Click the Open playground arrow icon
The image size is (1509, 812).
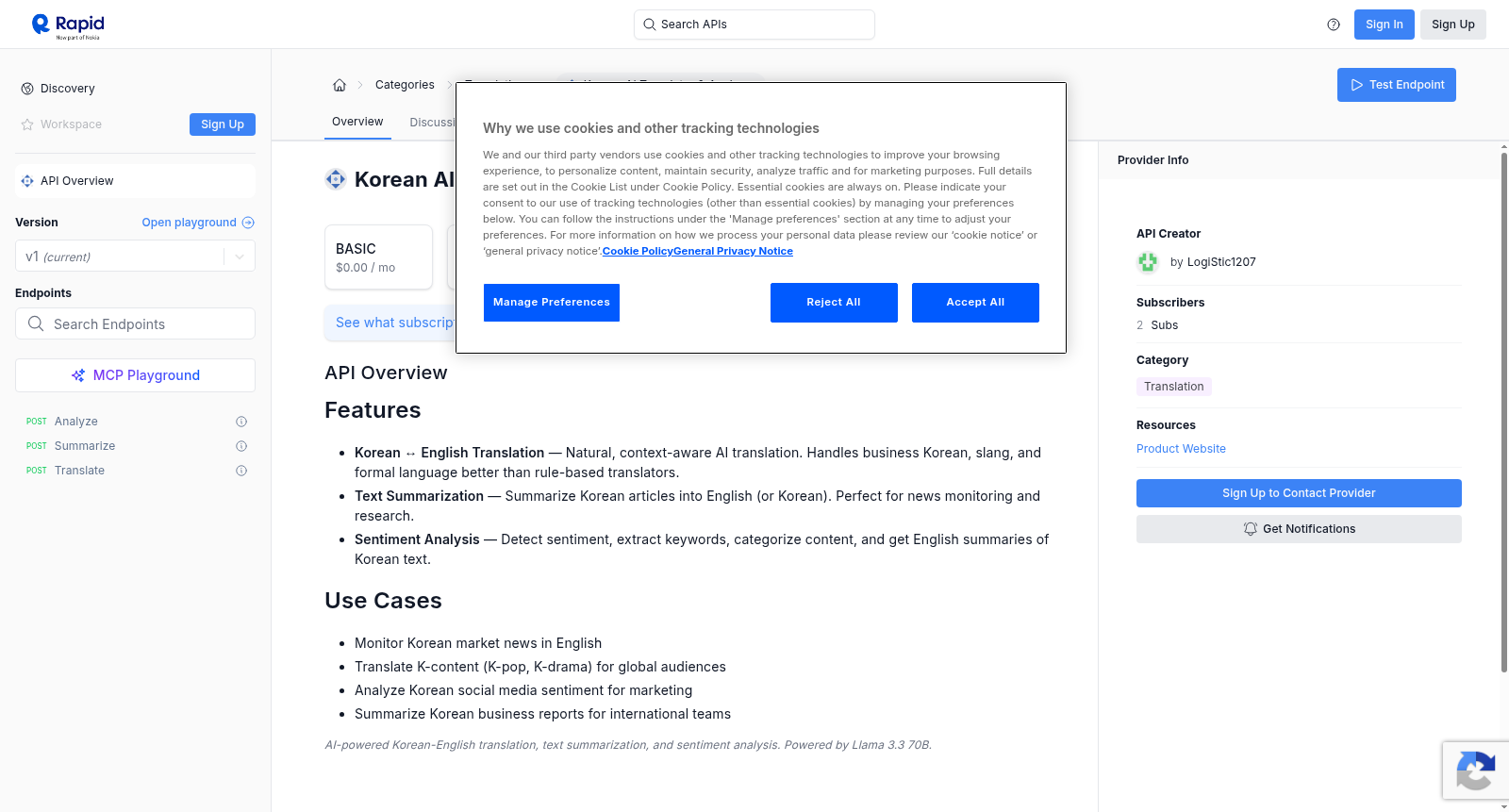[248, 223]
